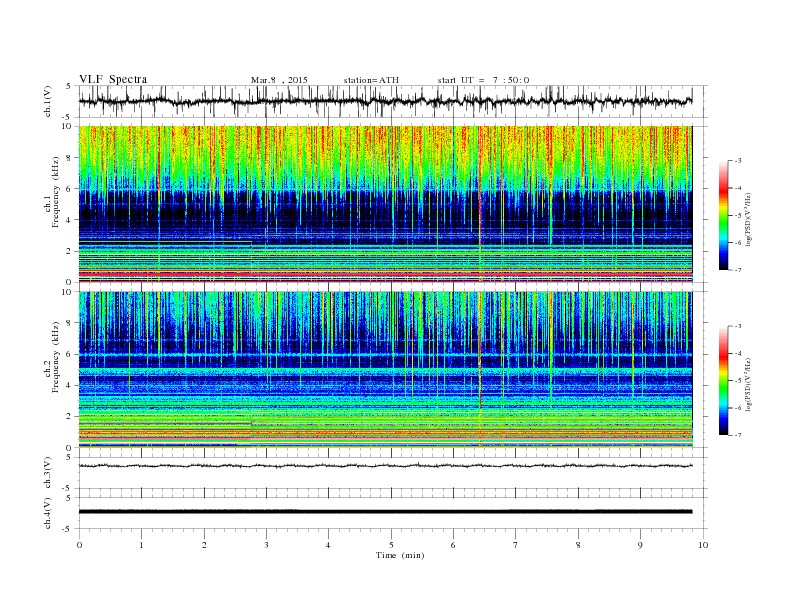792x612 pixels.
Task: Click the ch.1 colorbar "log(PSD)(V²/Hz)" label
Action: pyautogui.click(x=748, y=219)
